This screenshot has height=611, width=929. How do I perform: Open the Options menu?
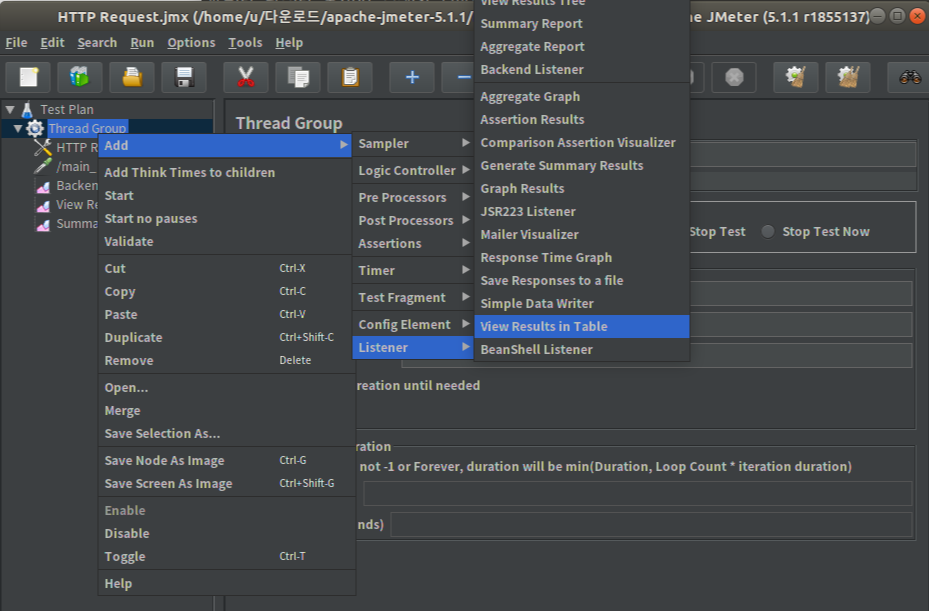click(x=191, y=43)
